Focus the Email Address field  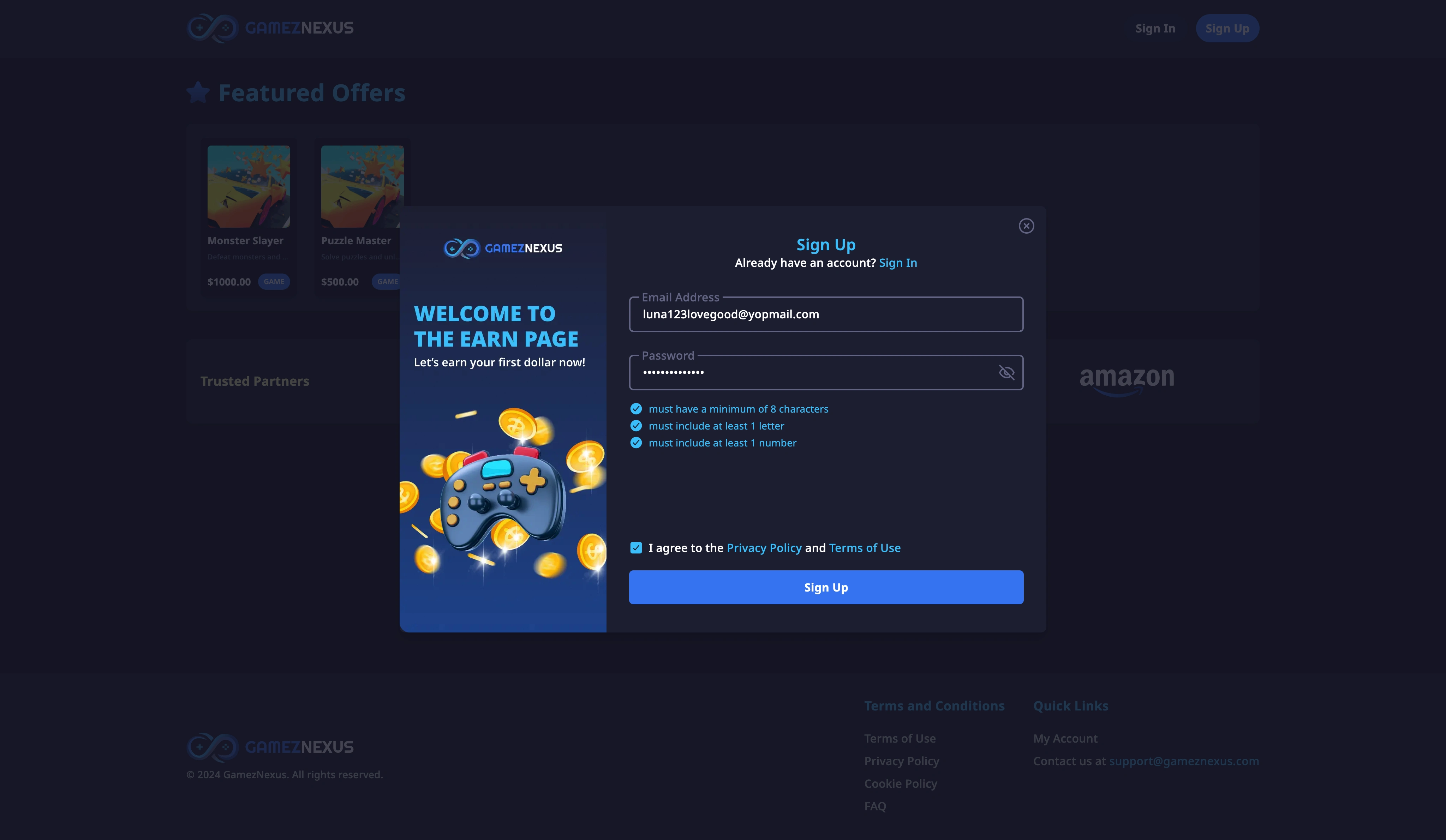826,314
